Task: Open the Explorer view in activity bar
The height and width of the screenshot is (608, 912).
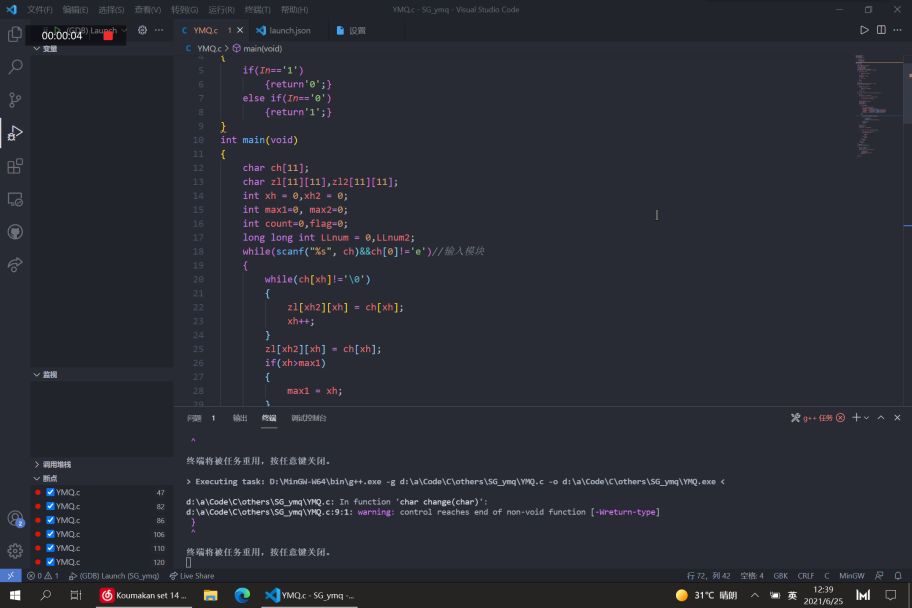Action: pyautogui.click(x=15, y=34)
